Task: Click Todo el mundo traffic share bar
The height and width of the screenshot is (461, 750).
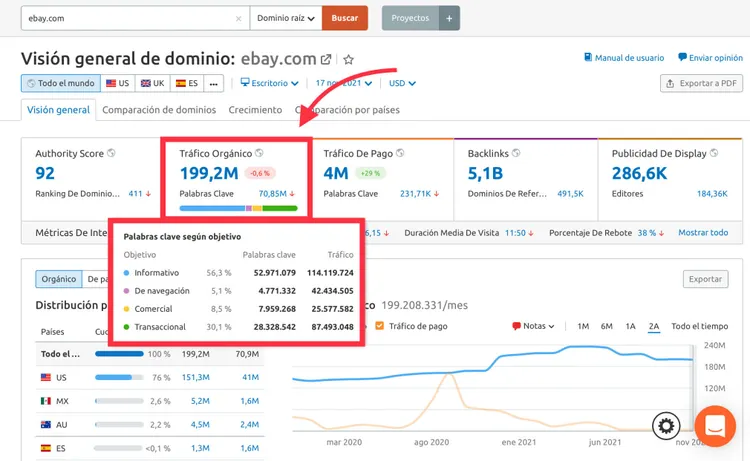Action: [x=119, y=354]
